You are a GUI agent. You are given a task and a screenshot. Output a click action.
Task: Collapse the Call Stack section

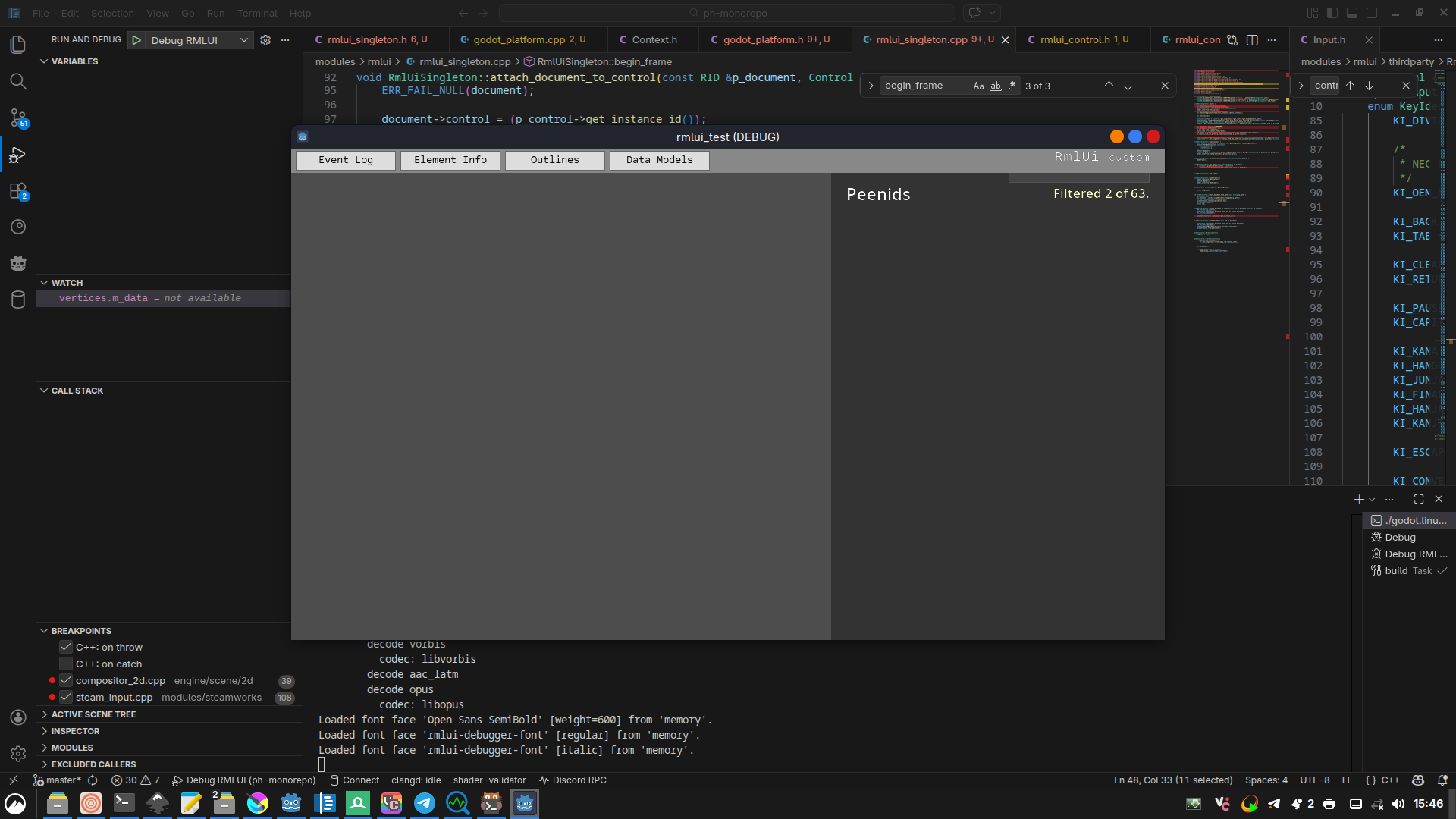click(x=77, y=391)
